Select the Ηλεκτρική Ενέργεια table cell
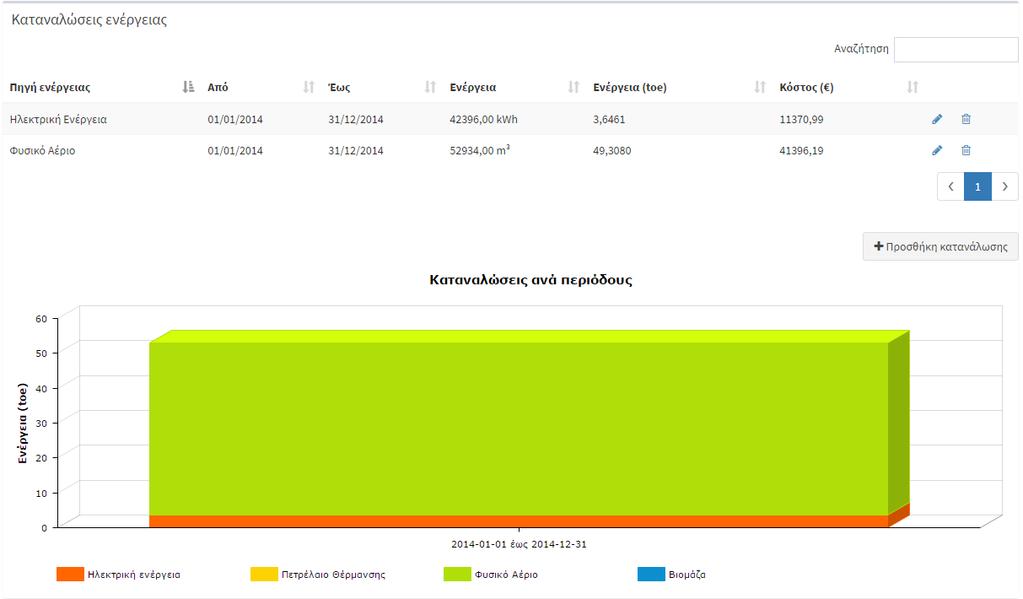 (x=58, y=119)
